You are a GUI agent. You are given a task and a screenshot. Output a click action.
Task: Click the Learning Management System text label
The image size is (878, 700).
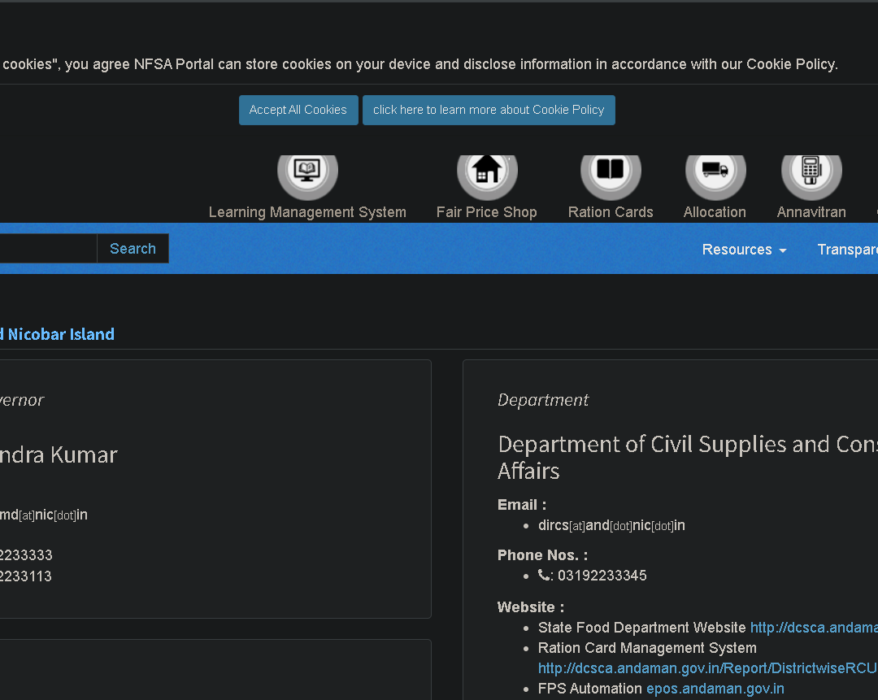coord(307,212)
